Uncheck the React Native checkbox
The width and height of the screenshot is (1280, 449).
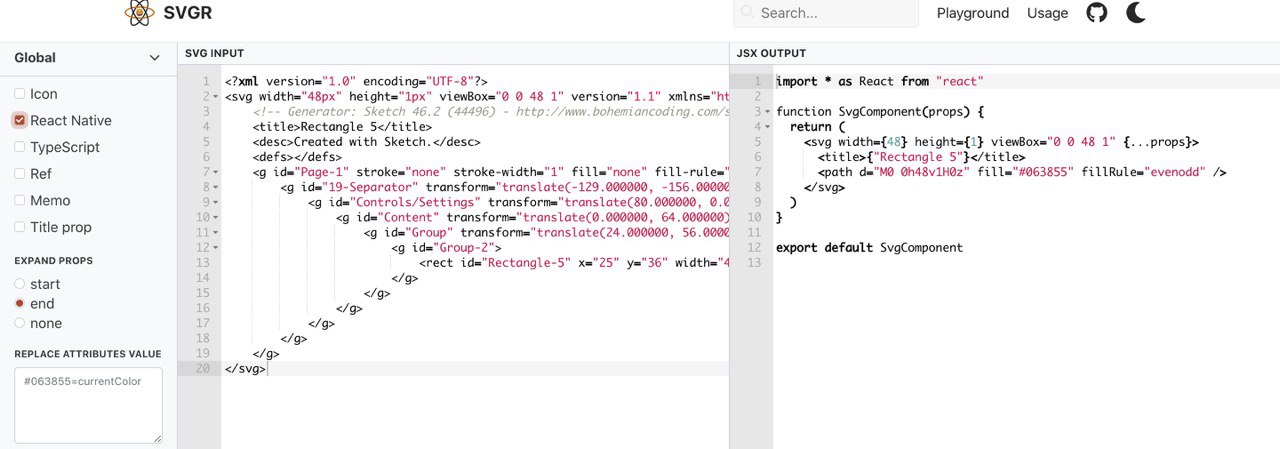(x=20, y=120)
